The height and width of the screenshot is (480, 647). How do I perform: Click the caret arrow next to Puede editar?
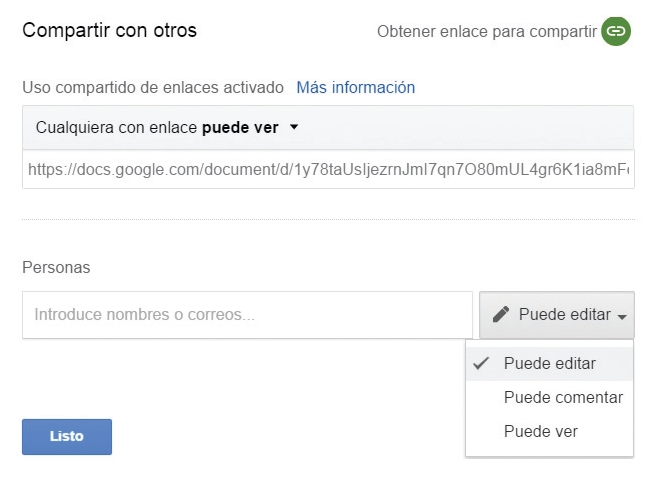coord(622,317)
